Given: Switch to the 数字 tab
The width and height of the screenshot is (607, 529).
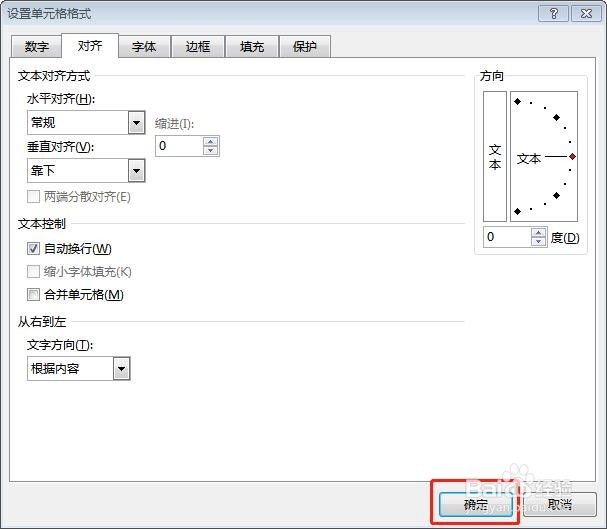Looking at the screenshot, I should pos(36,46).
